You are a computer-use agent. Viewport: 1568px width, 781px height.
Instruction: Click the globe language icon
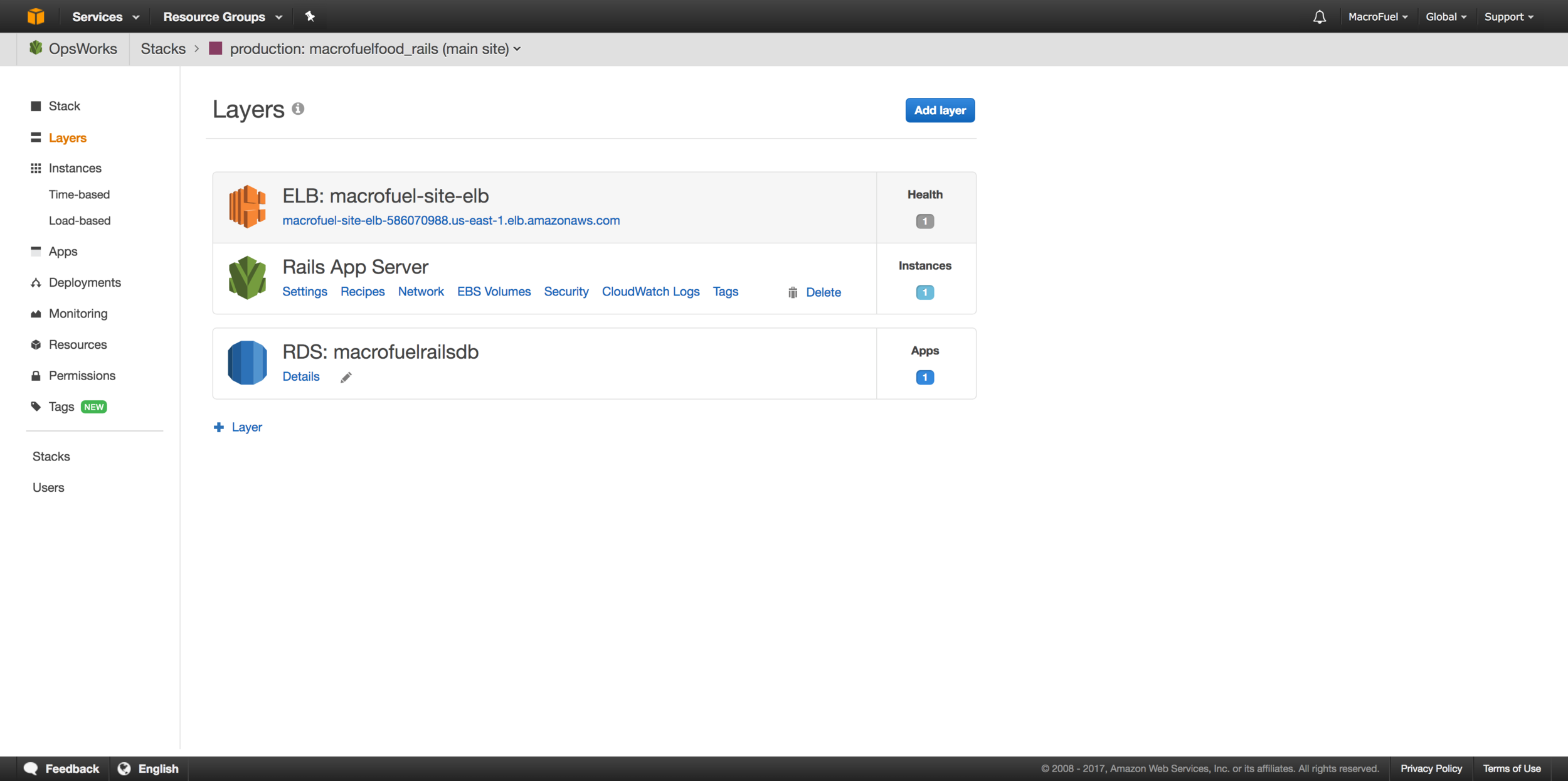coord(124,768)
